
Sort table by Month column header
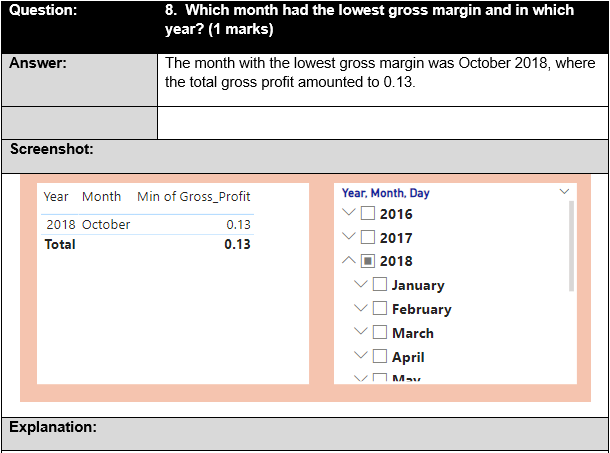coord(101,196)
